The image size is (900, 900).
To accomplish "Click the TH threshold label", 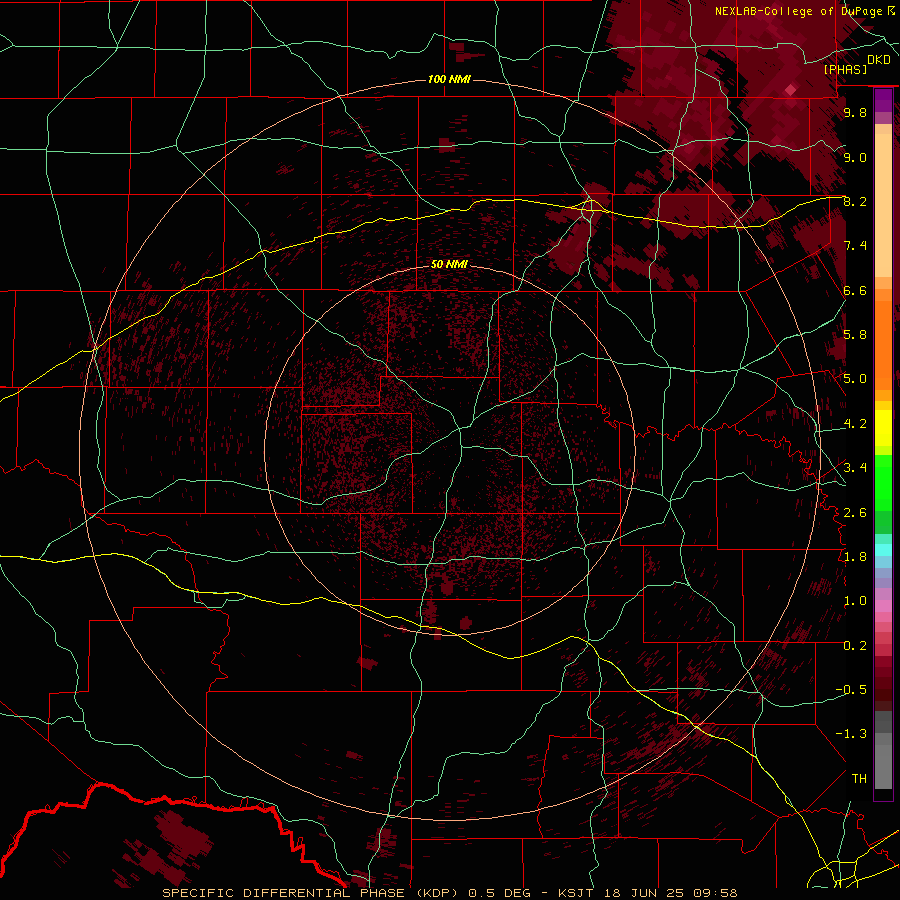I will 859,779.
